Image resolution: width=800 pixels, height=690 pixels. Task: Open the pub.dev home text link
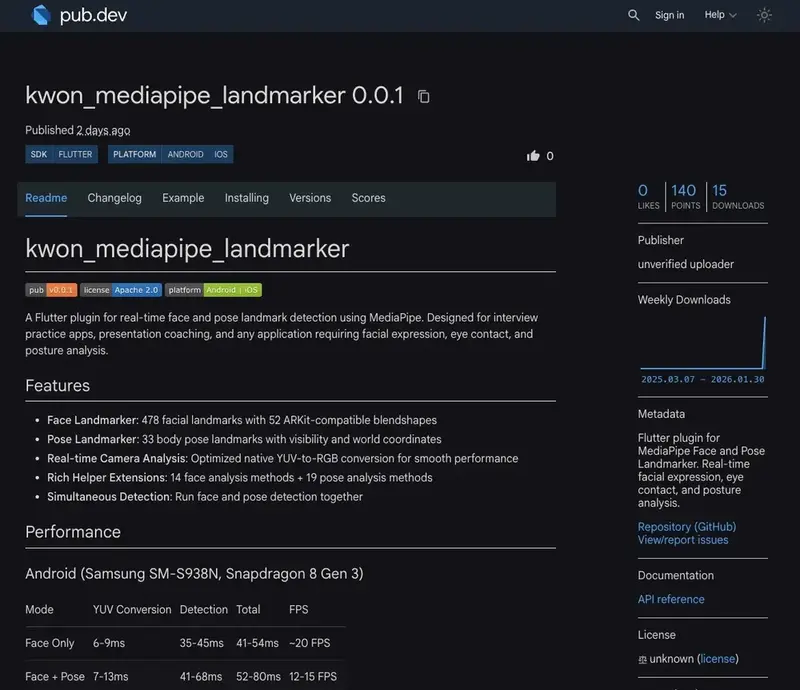[x=93, y=15]
